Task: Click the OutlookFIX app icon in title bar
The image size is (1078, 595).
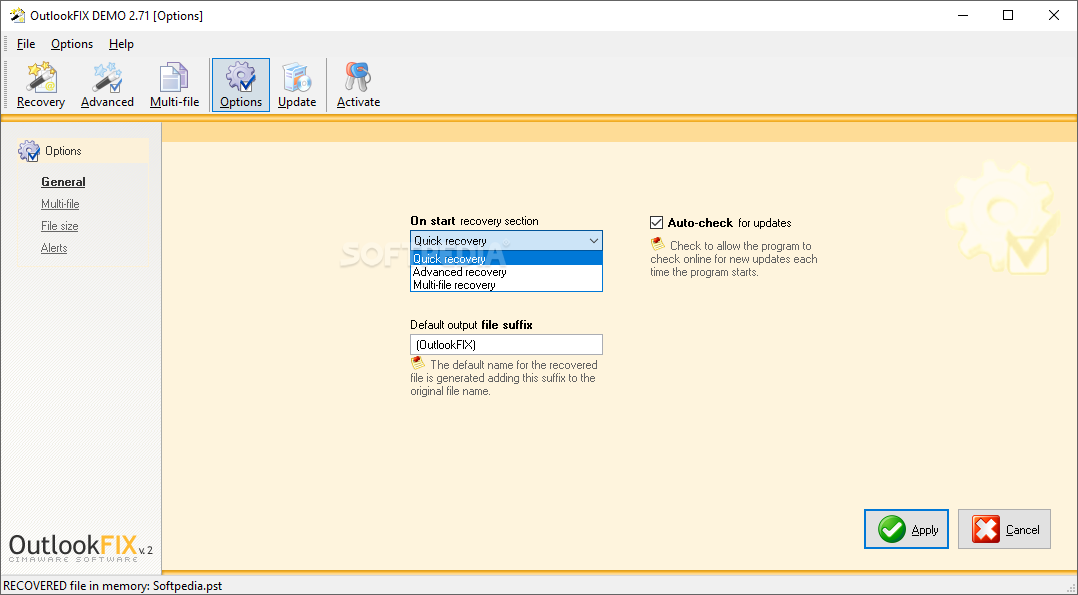Action: tap(16, 15)
